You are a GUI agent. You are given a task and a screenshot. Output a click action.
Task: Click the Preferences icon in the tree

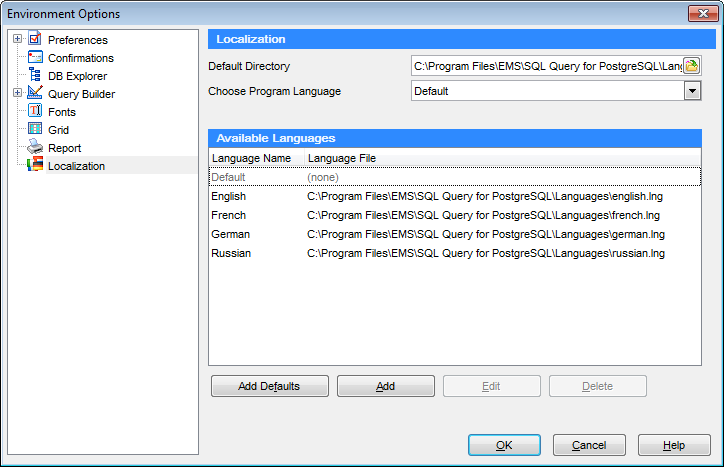(35, 40)
